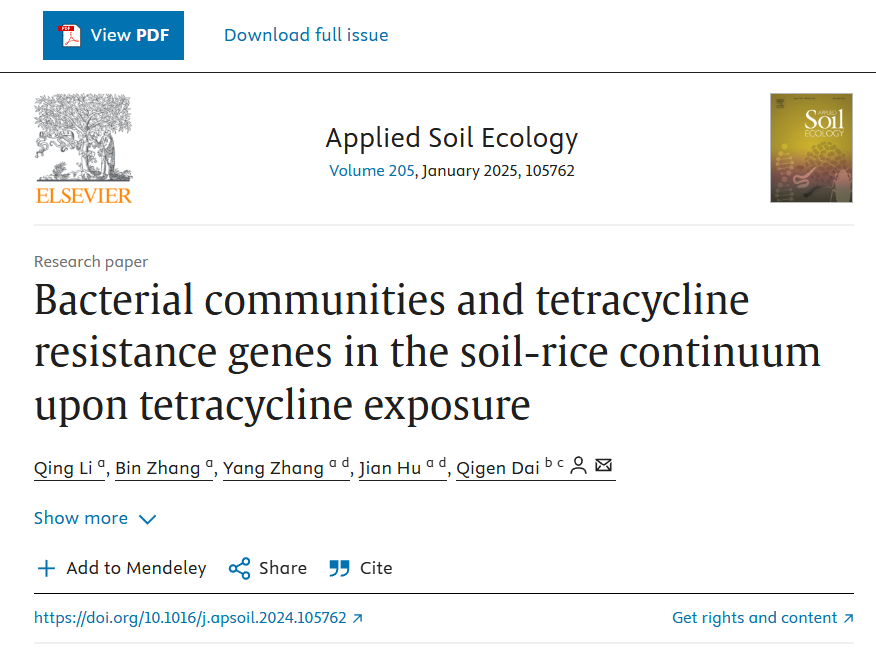Download the full issue
The height and width of the screenshot is (649, 876).
click(306, 35)
